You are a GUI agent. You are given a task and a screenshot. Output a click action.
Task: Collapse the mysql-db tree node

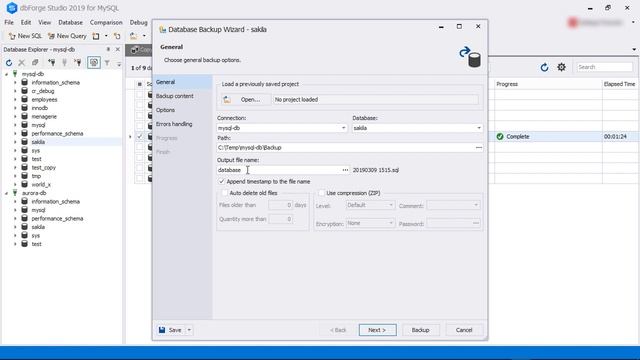point(6,74)
